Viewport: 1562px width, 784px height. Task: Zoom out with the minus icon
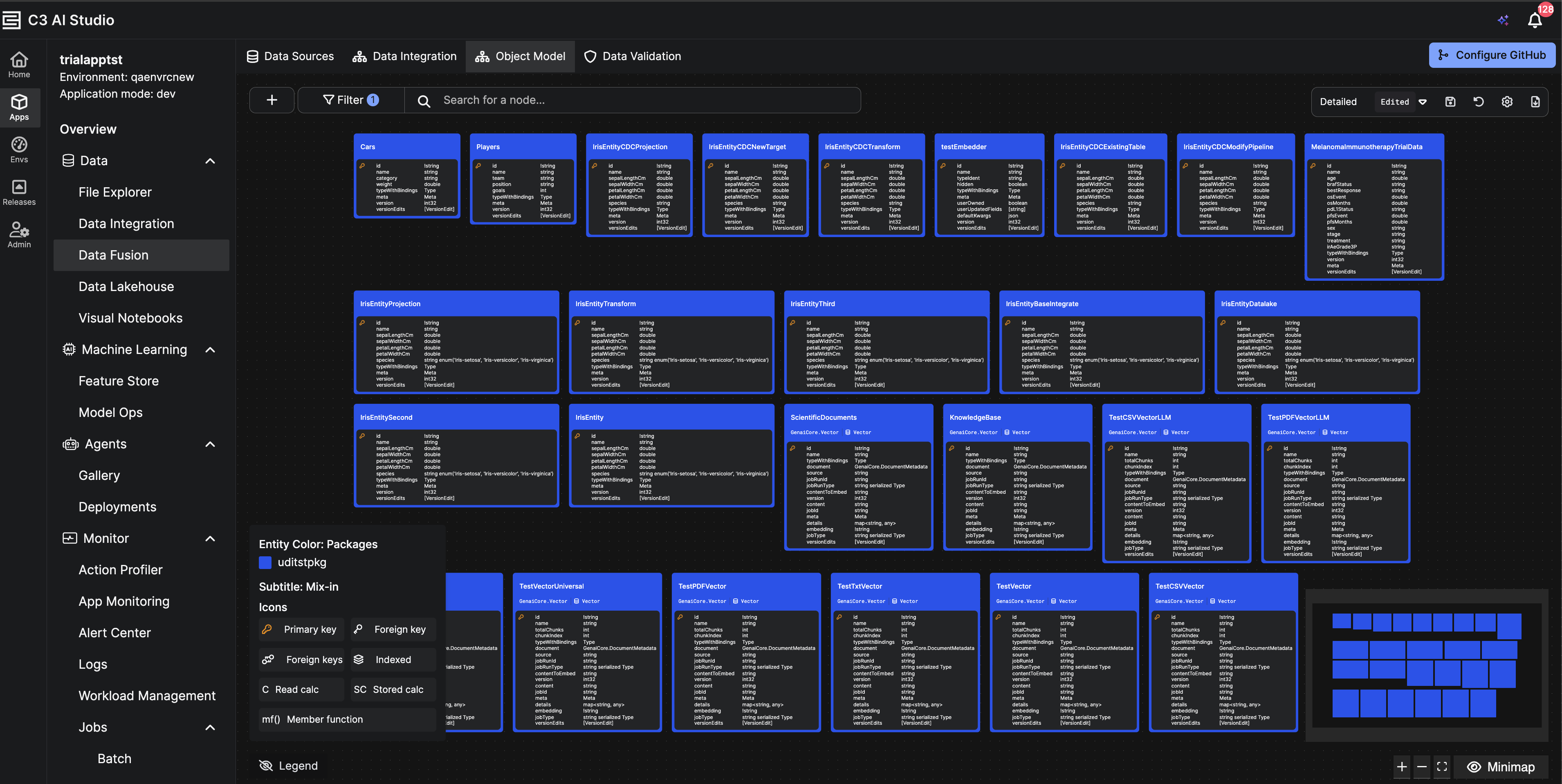point(1422,766)
